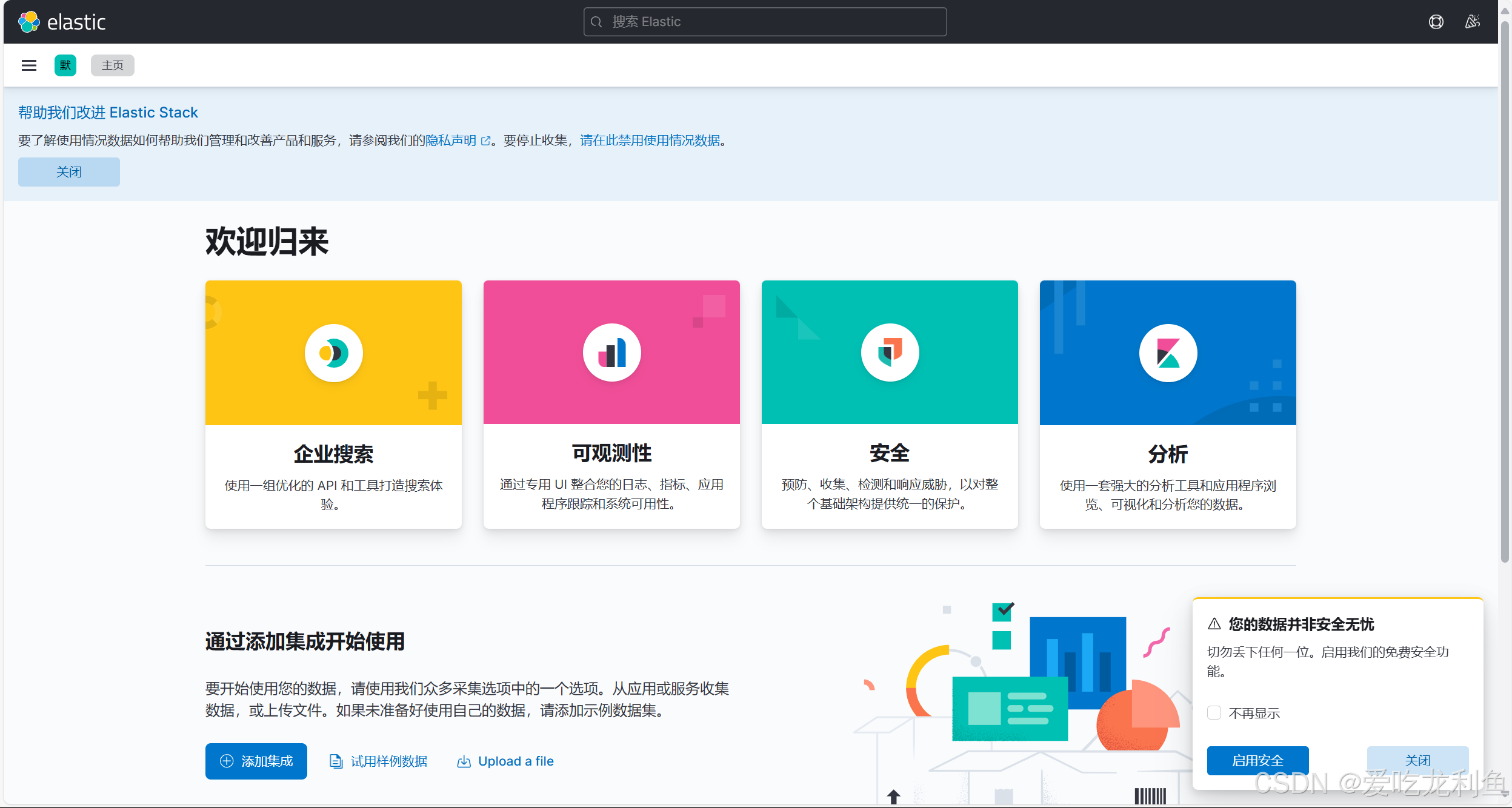Viewport: 1512px width, 808px height.
Task: Click the warning triangle icon in security toast
Action: pos(1214,624)
